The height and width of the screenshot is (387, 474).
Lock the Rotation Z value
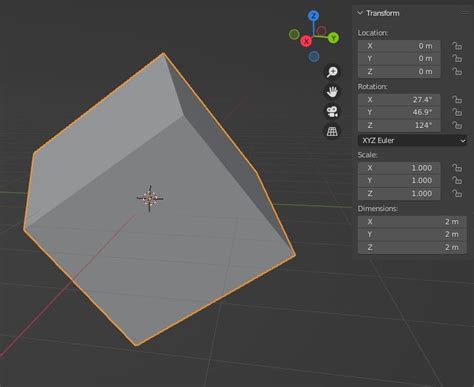click(457, 125)
